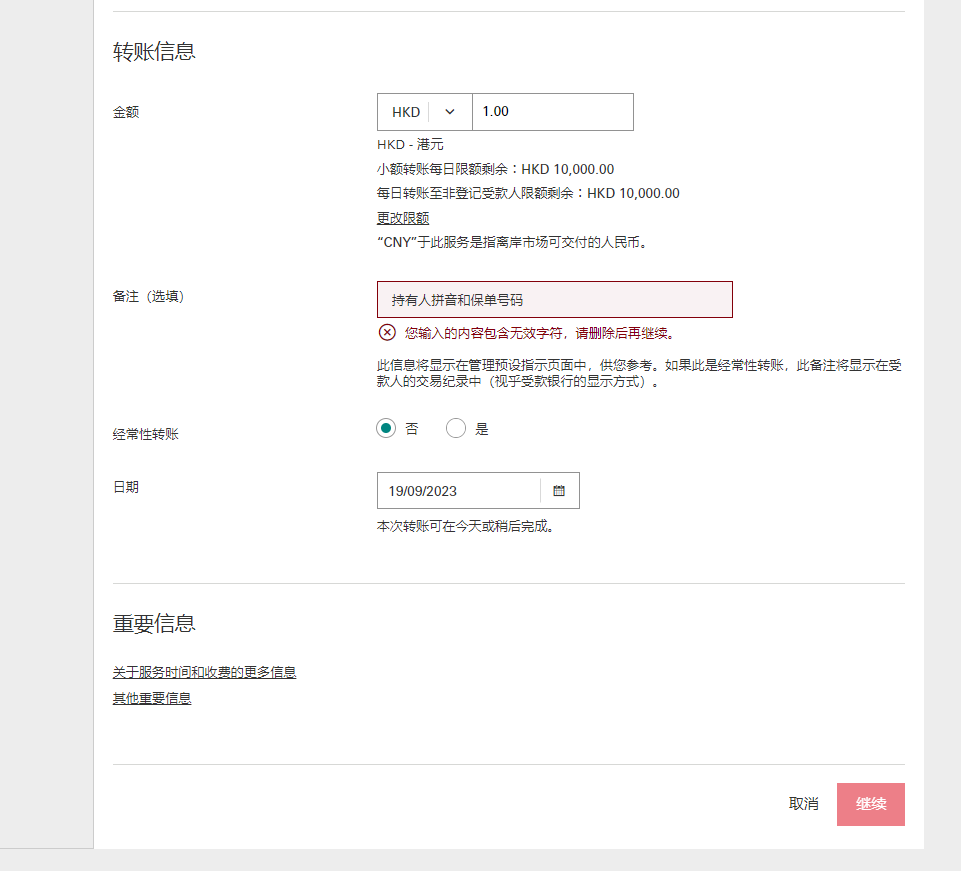Select the remark field containing 持有人拼音和保单号码
The width and height of the screenshot is (961, 871).
554,299
